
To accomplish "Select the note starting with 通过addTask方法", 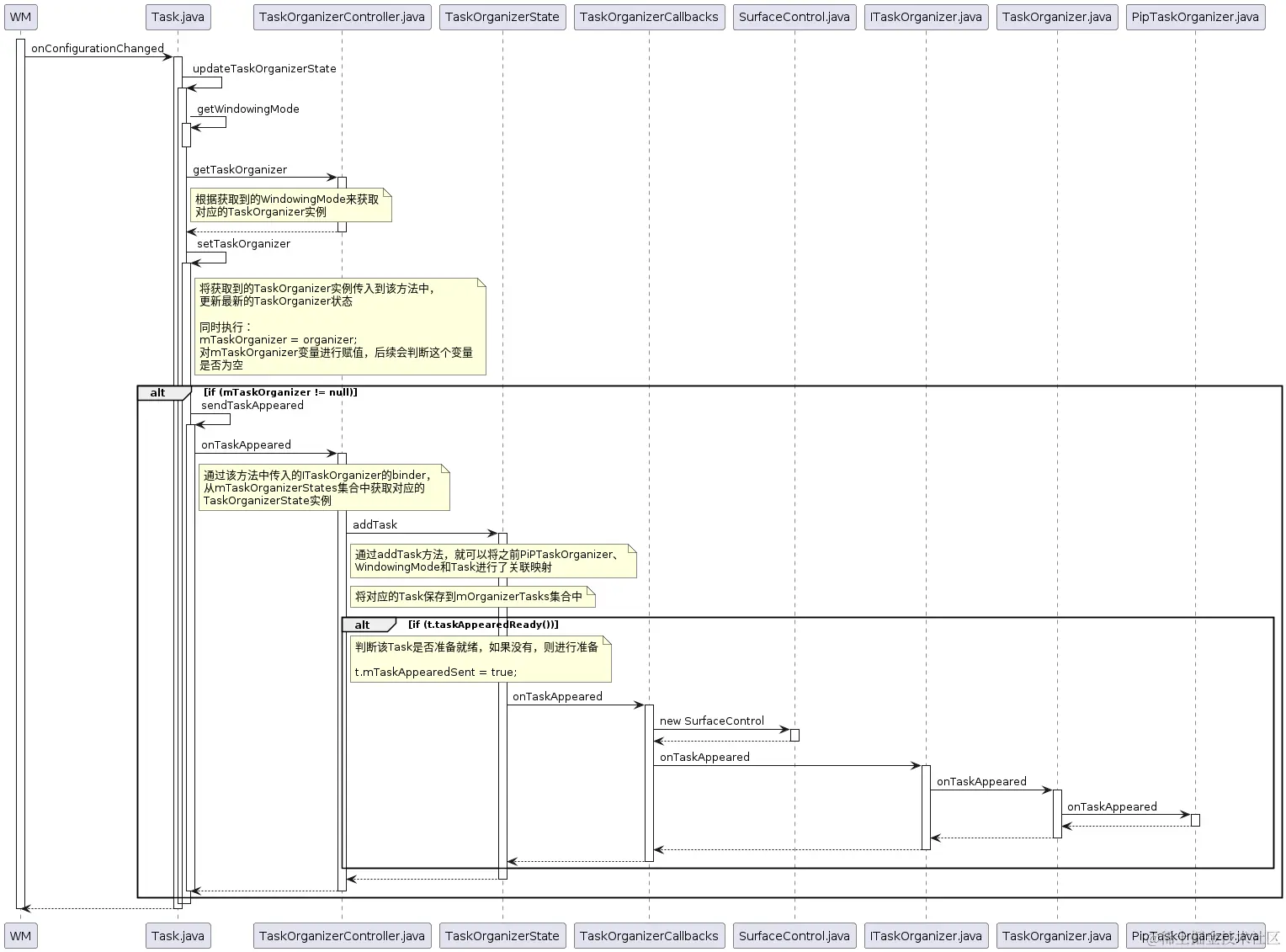I will [x=493, y=561].
